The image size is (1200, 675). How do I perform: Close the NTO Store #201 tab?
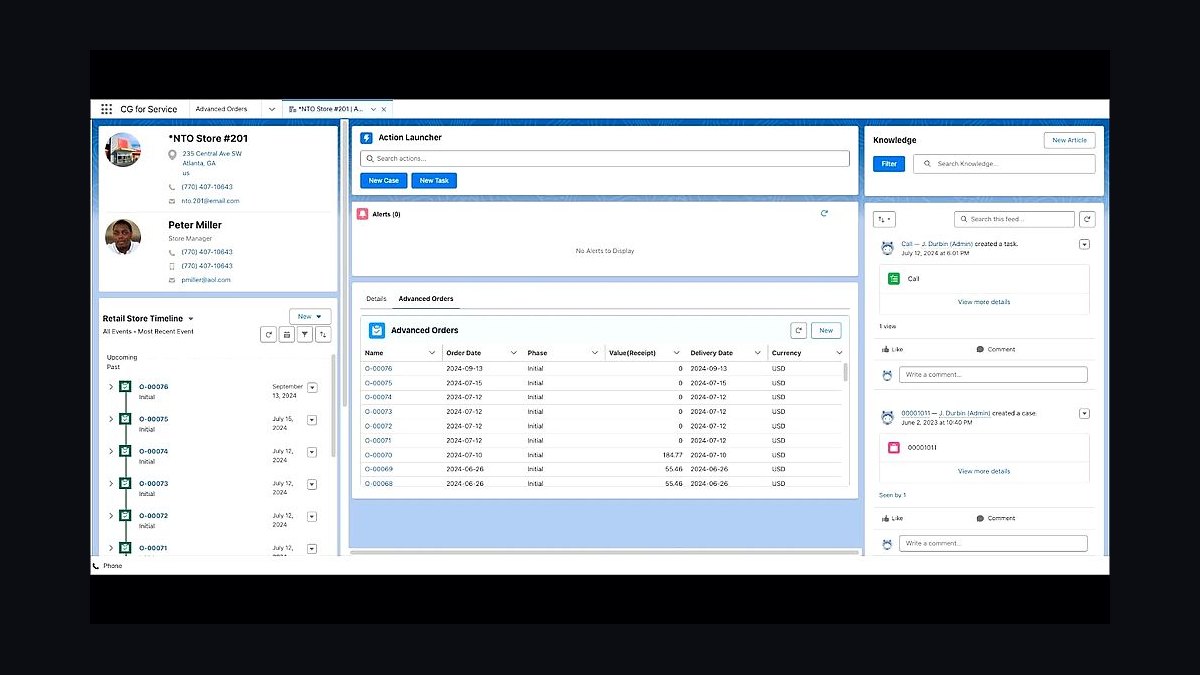[x=384, y=109]
